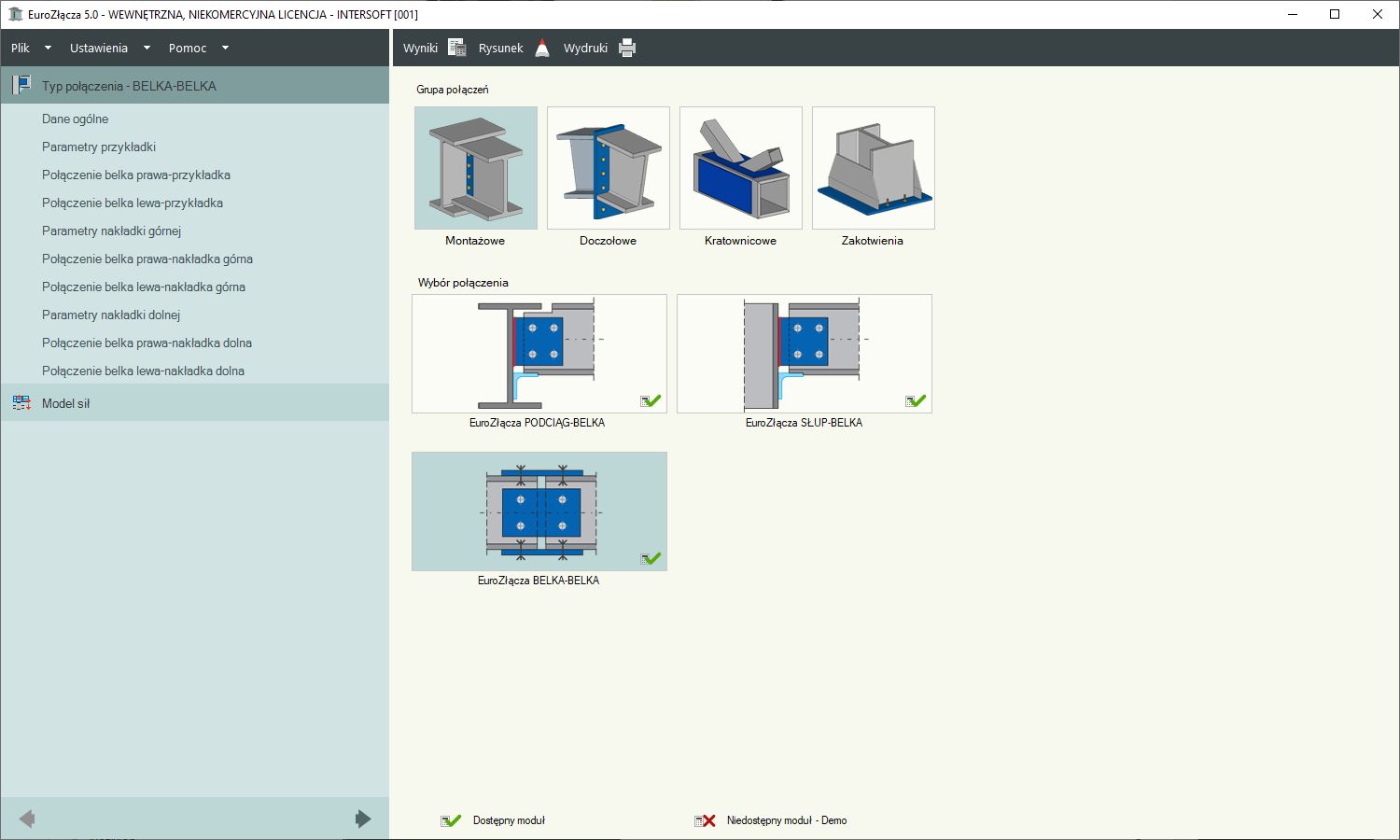Click the Dostępny moduł legend text

pyautogui.click(x=509, y=820)
